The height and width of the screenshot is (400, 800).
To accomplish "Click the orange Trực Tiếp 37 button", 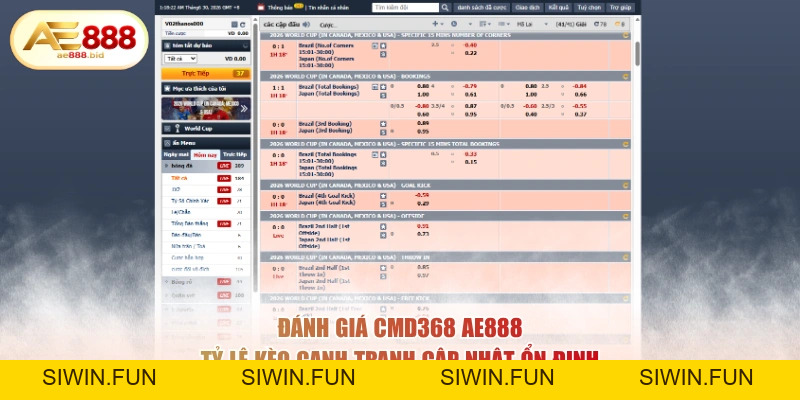I will pyautogui.click(x=206, y=73).
